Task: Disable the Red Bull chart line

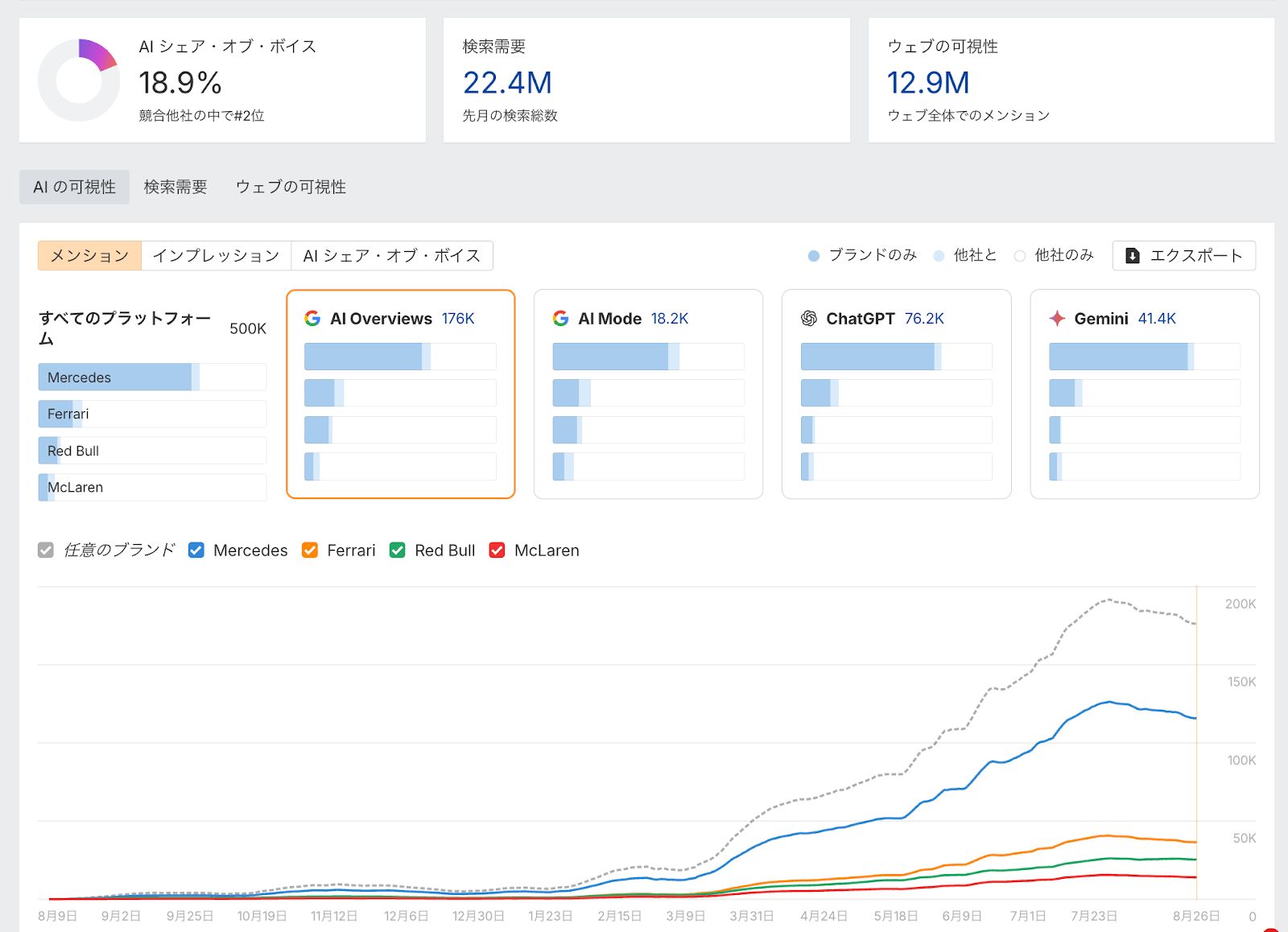Action: (397, 551)
